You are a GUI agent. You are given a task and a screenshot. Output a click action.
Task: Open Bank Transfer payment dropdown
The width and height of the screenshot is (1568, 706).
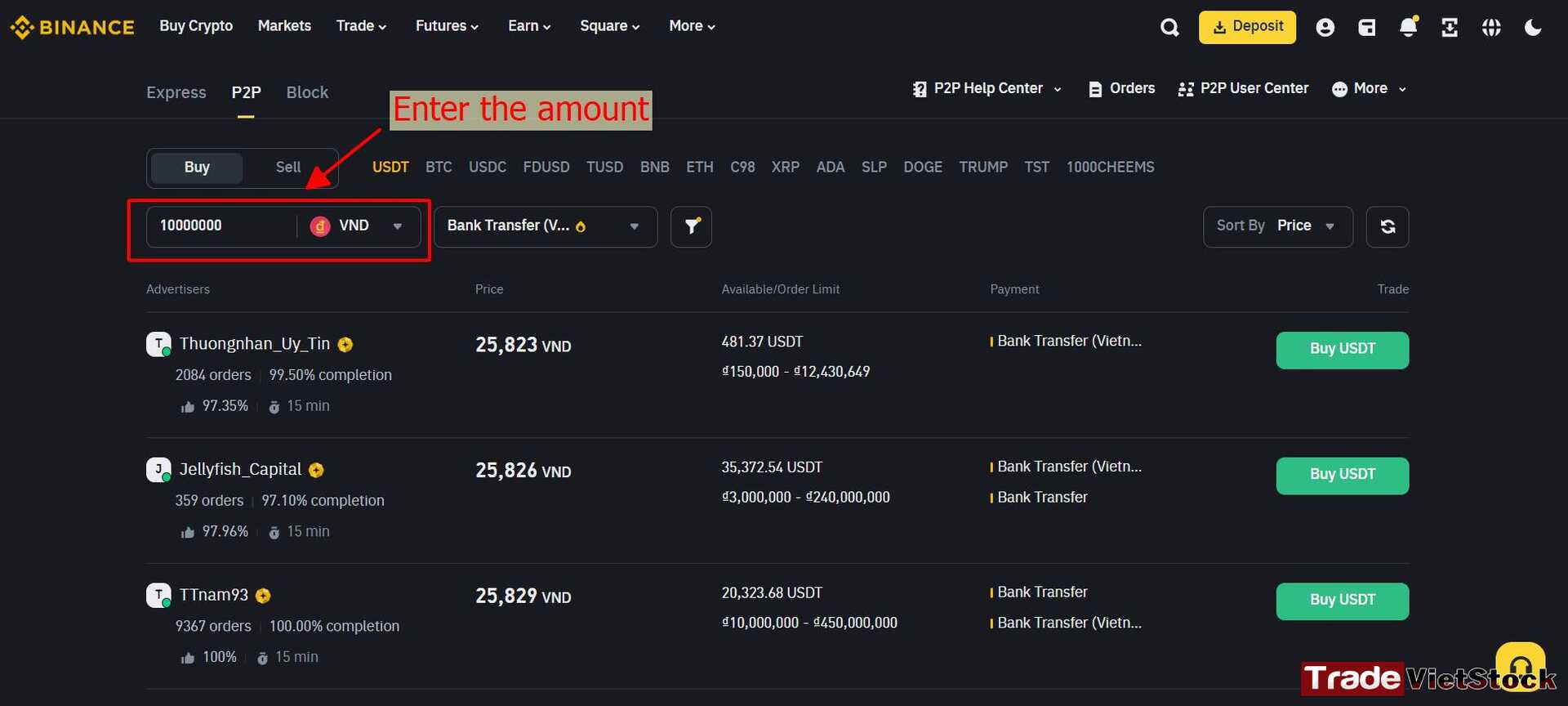point(546,226)
